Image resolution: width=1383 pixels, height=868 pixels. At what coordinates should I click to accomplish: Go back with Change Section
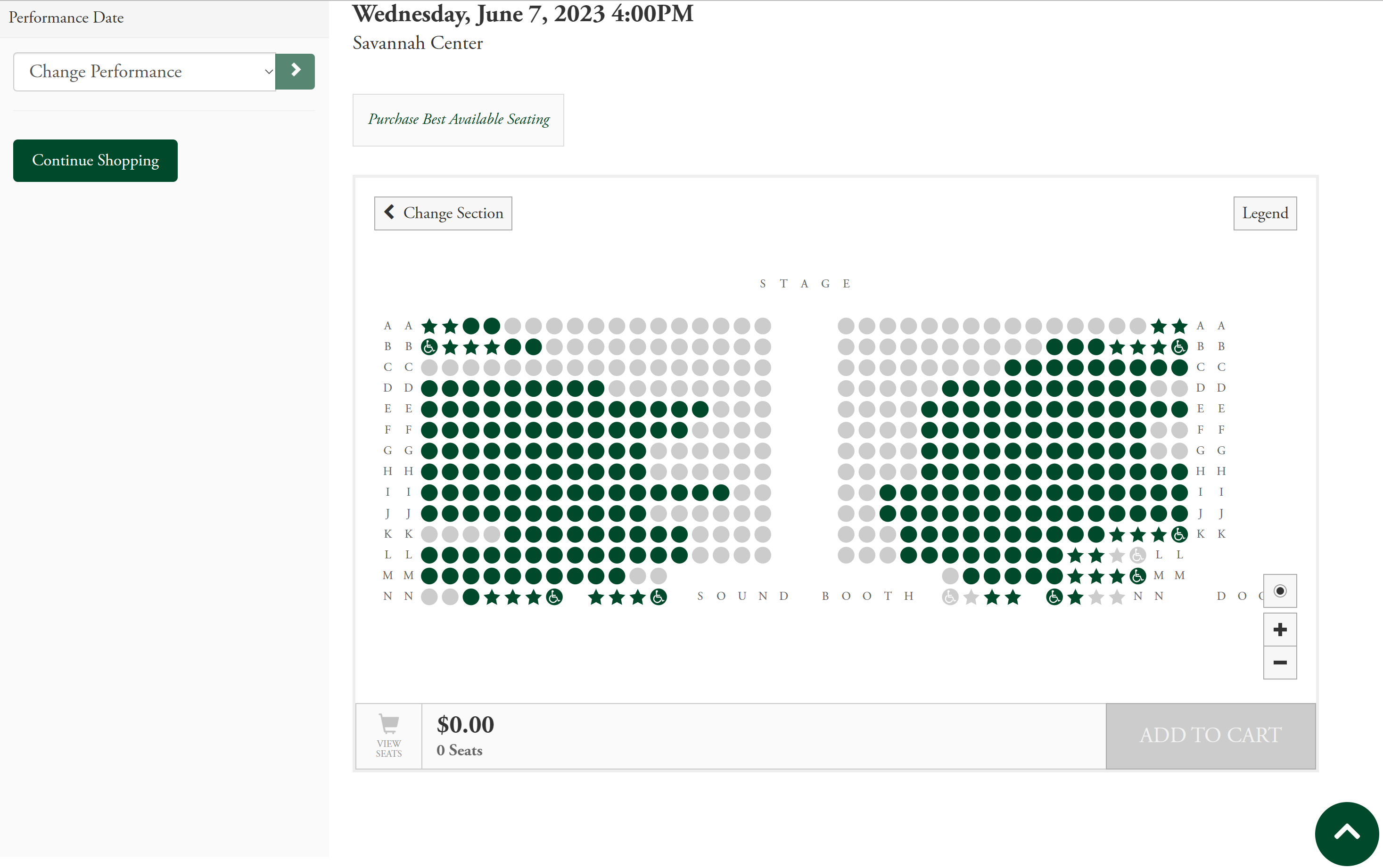coord(443,213)
